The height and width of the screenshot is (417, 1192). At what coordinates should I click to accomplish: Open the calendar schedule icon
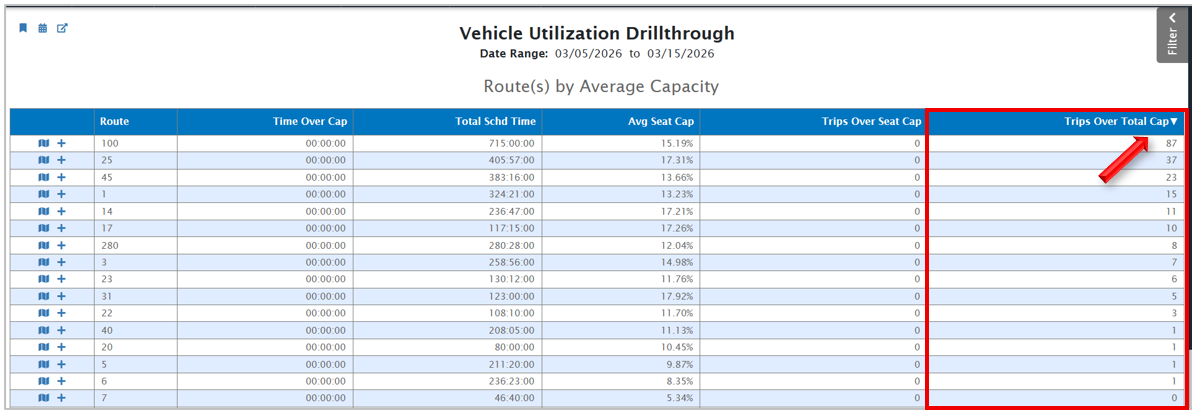43,28
